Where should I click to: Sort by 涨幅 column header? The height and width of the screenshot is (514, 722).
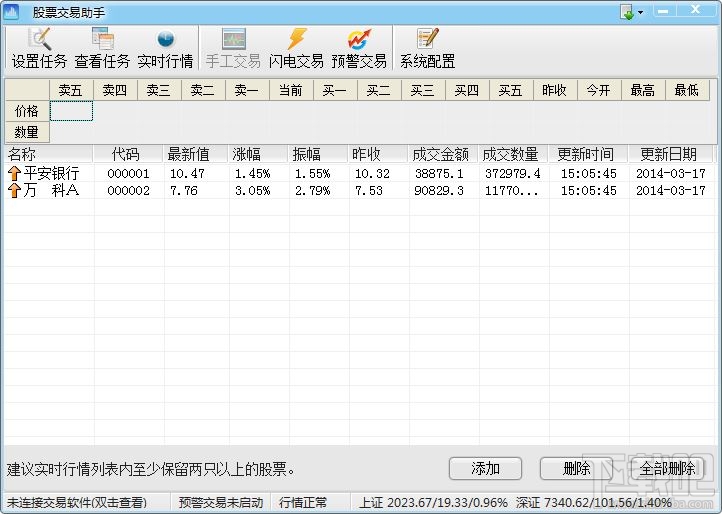click(x=258, y=154)
